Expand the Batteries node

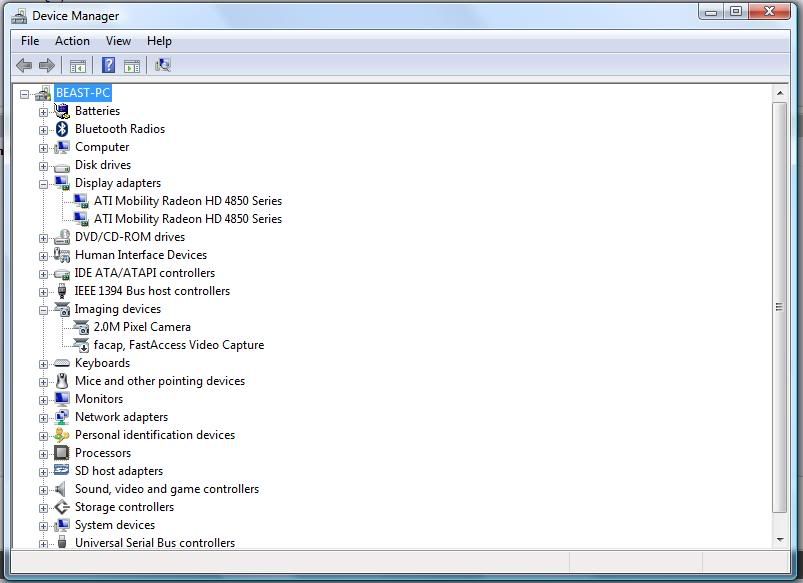pyautogui.click(x=44, y=112)
